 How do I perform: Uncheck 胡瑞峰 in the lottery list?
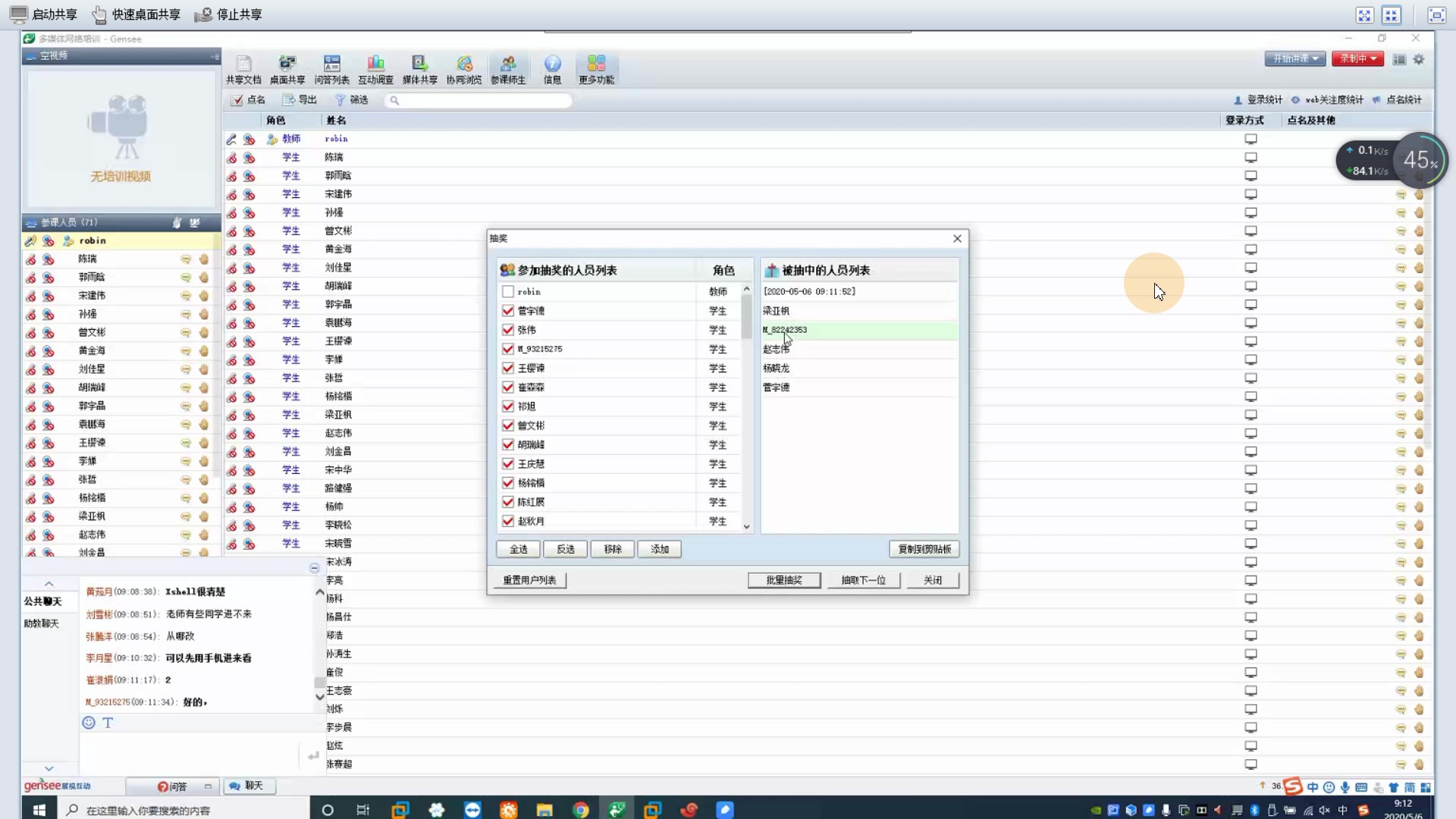tap(508, 444)
